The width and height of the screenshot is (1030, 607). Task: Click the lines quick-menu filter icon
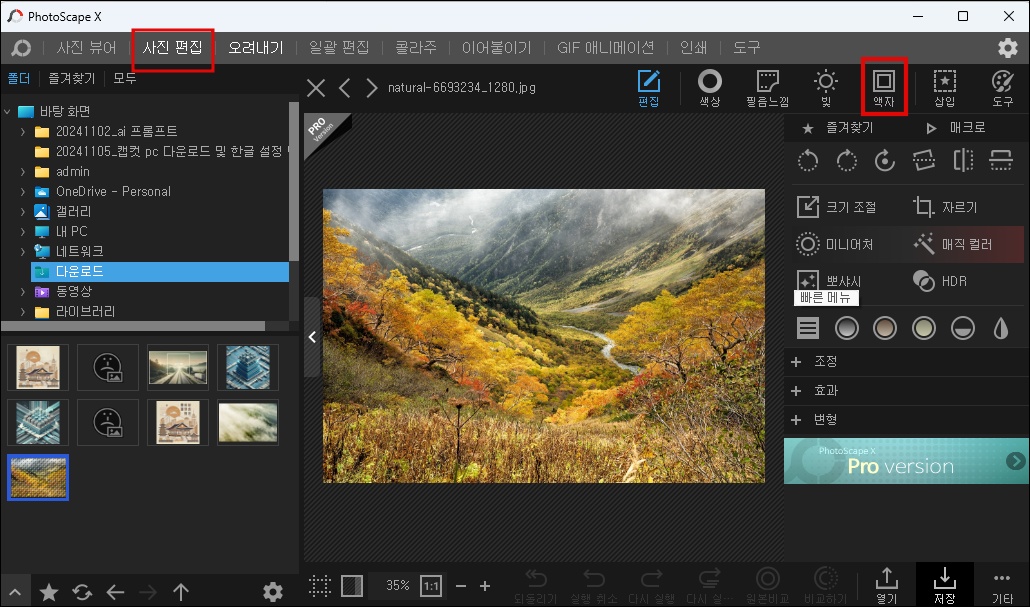pyautogui.click(x=808, y=328)
